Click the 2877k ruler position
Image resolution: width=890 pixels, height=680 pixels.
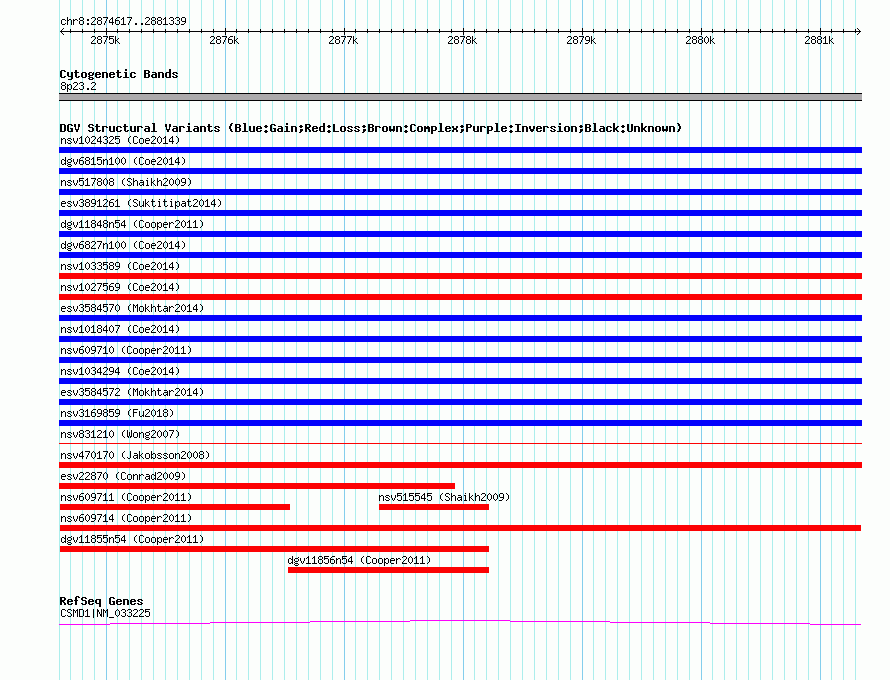coord(343,40)
